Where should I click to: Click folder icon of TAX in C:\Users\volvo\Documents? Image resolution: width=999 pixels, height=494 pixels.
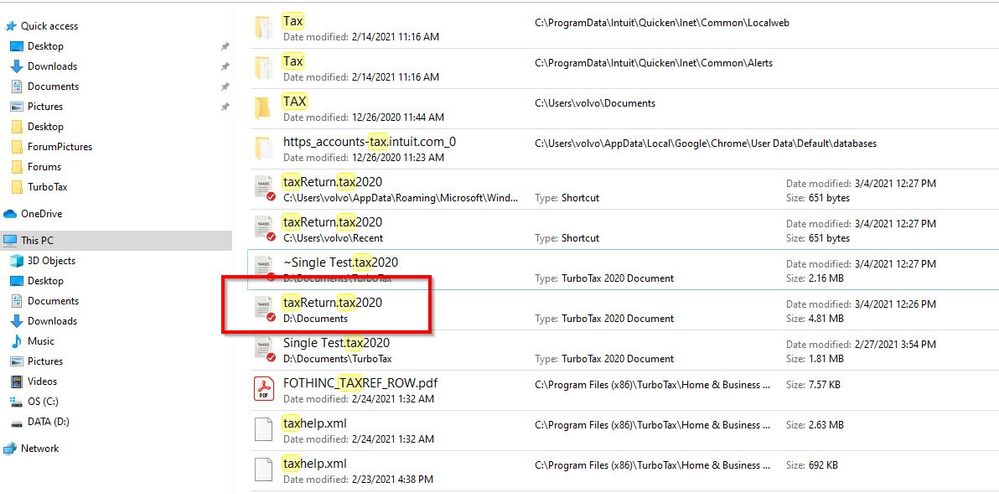pos(262,108)
